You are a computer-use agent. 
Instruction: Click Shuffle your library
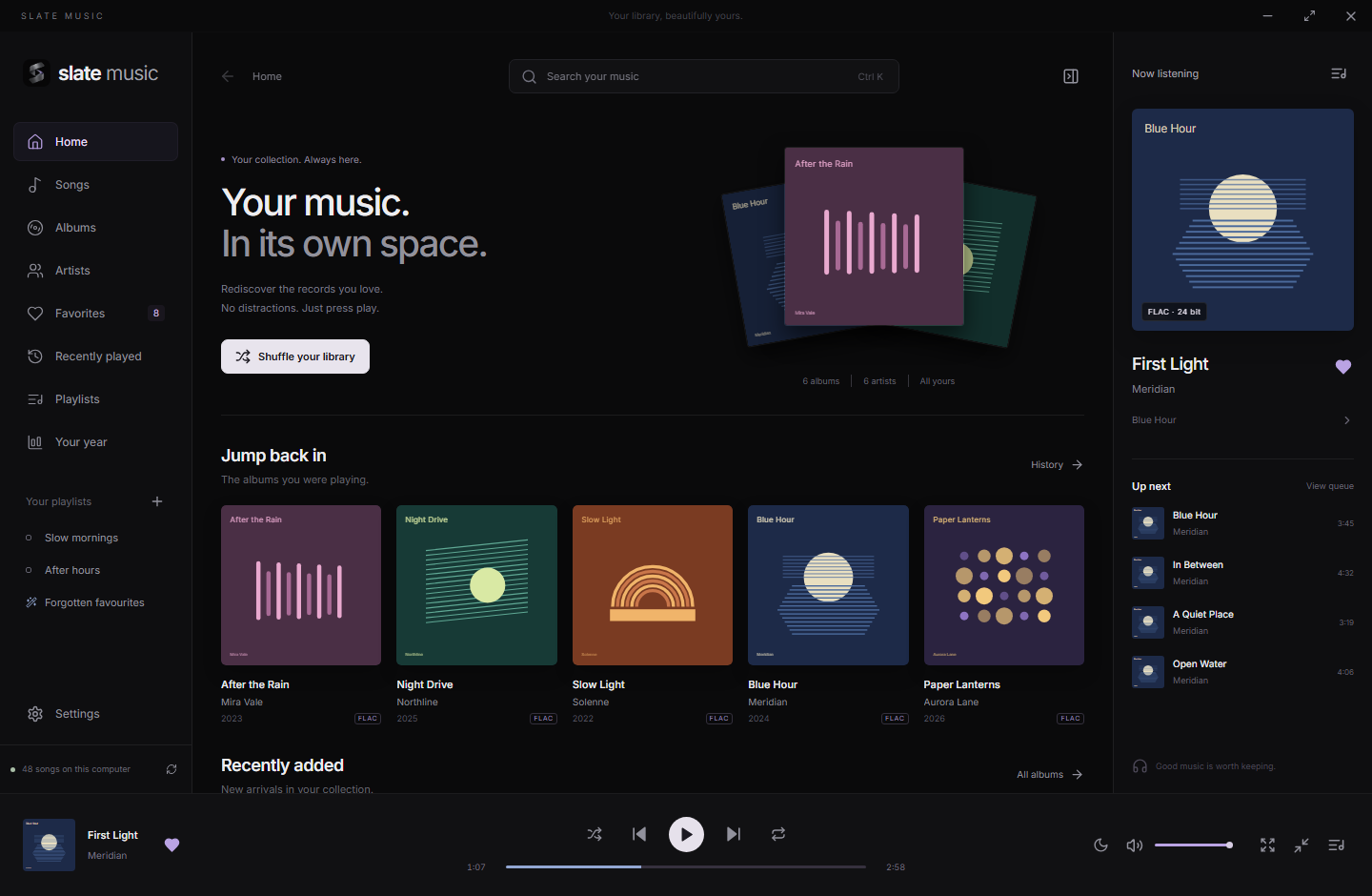pyautogui.click(x=295, y=356)
